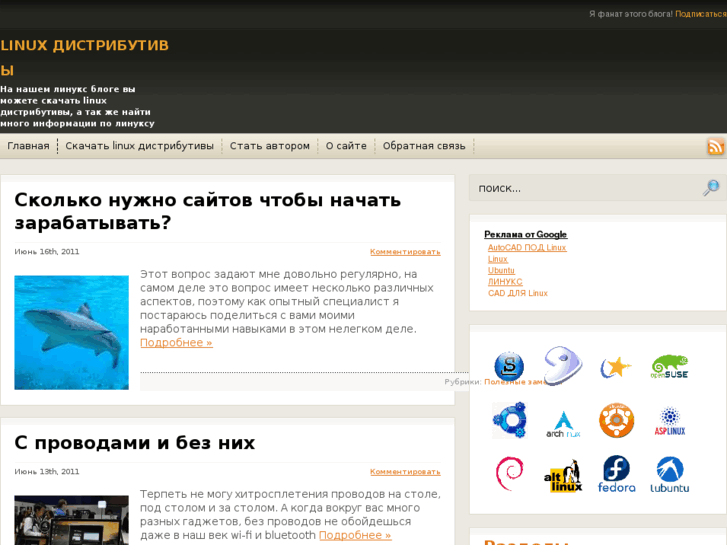Image resolution: width=727 pixels, height=545 pixels.
Task: Click Комментировать for the June 16th post
Action: click(405, 252)
